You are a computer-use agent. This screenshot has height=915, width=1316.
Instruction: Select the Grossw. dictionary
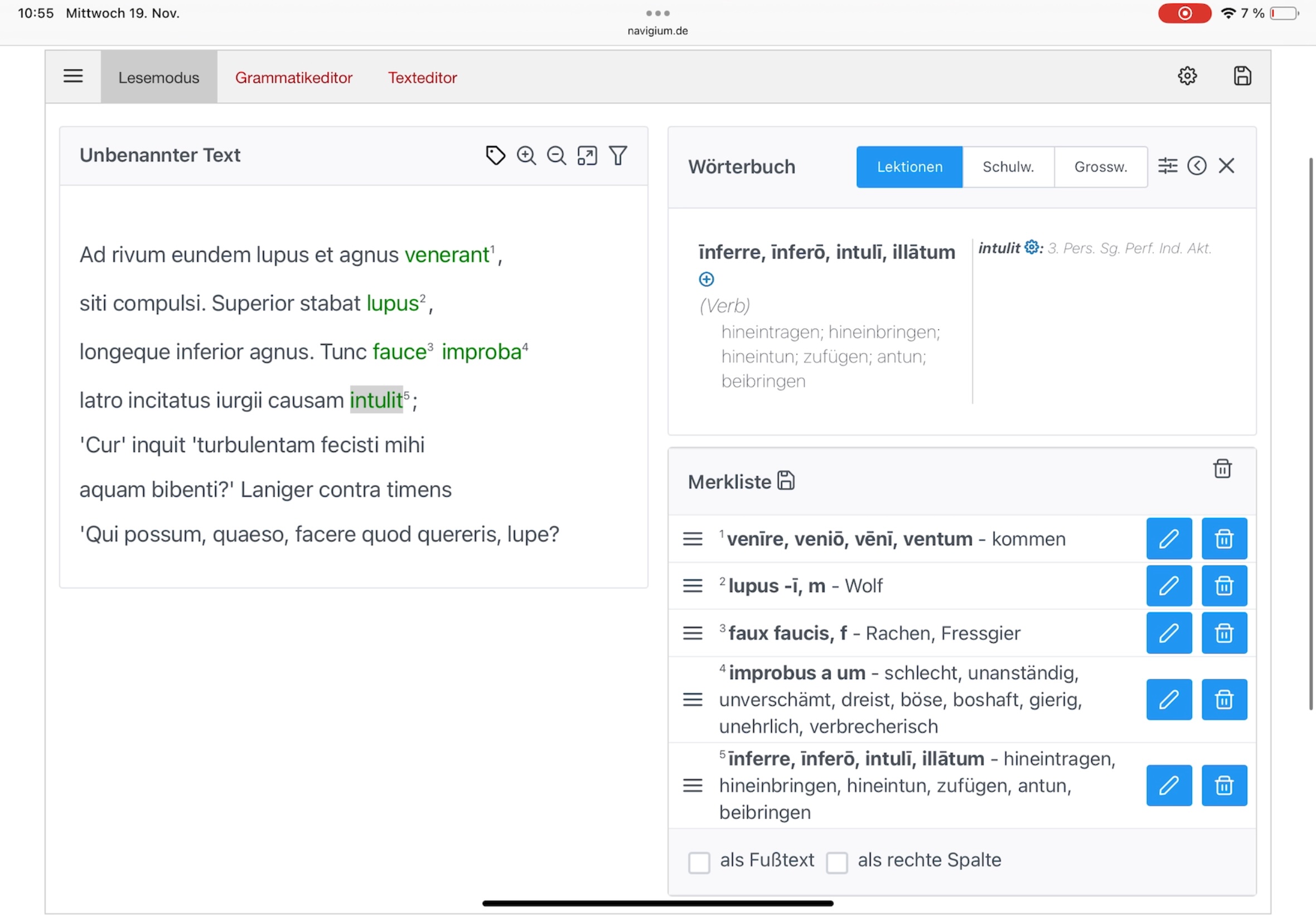(1100, 167)
